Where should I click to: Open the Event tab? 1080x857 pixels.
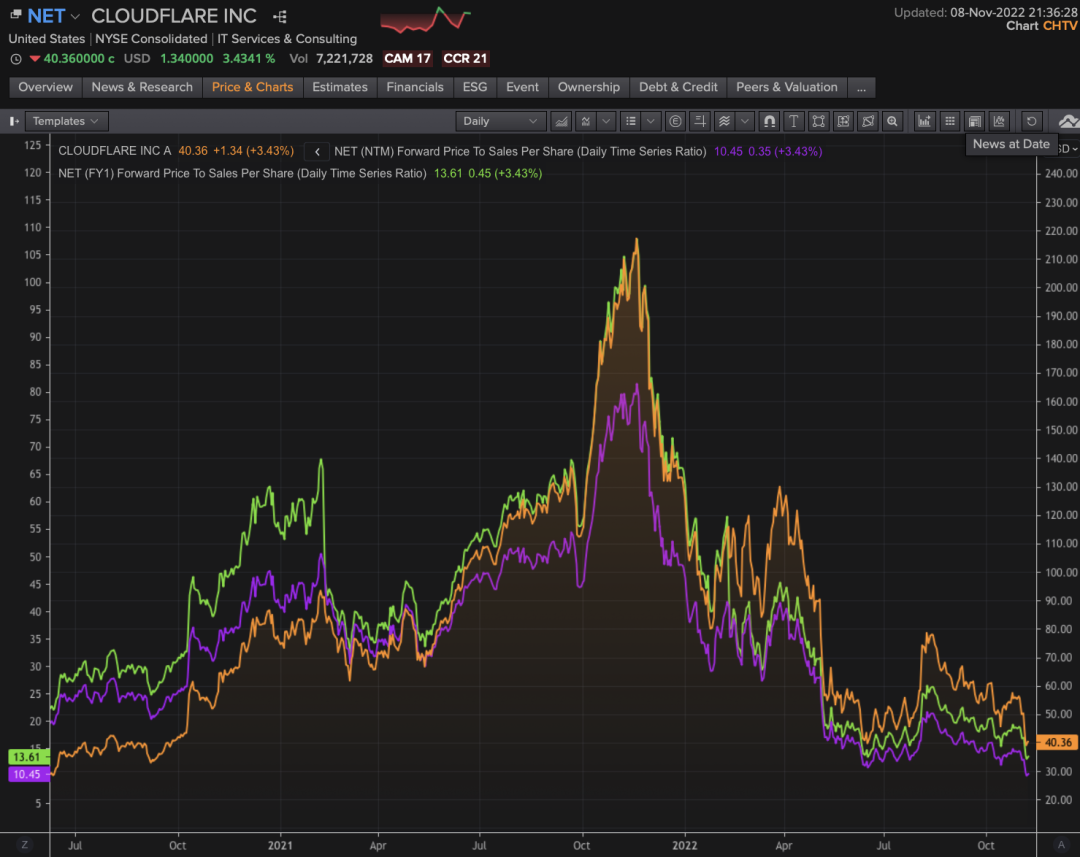tap(522, 87)
